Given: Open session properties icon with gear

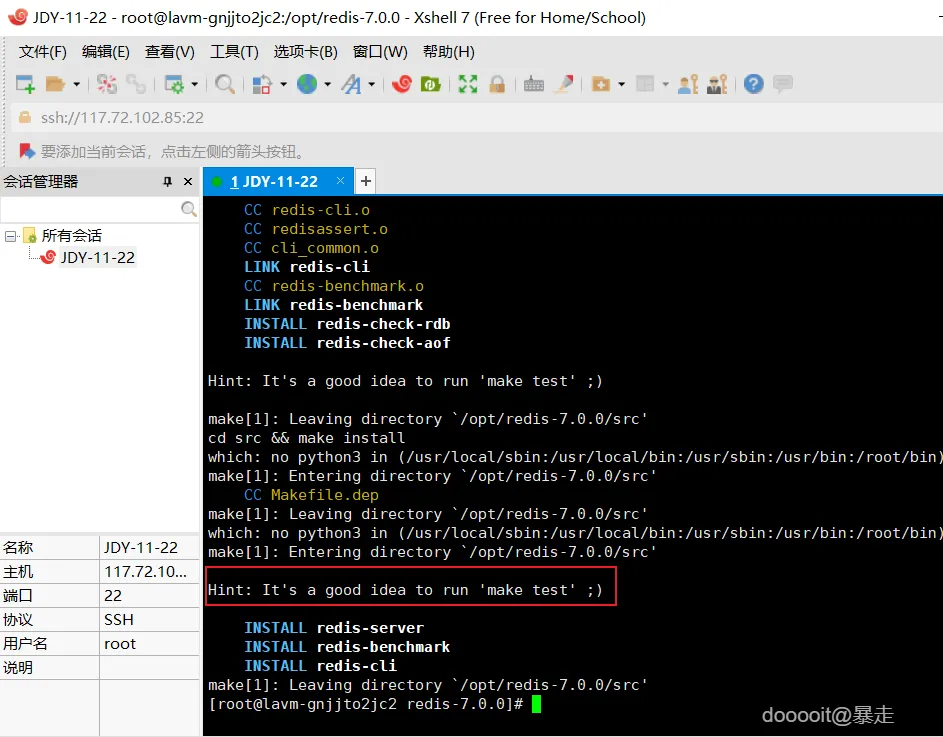Looking at the screenshot, I should point(174,84).
